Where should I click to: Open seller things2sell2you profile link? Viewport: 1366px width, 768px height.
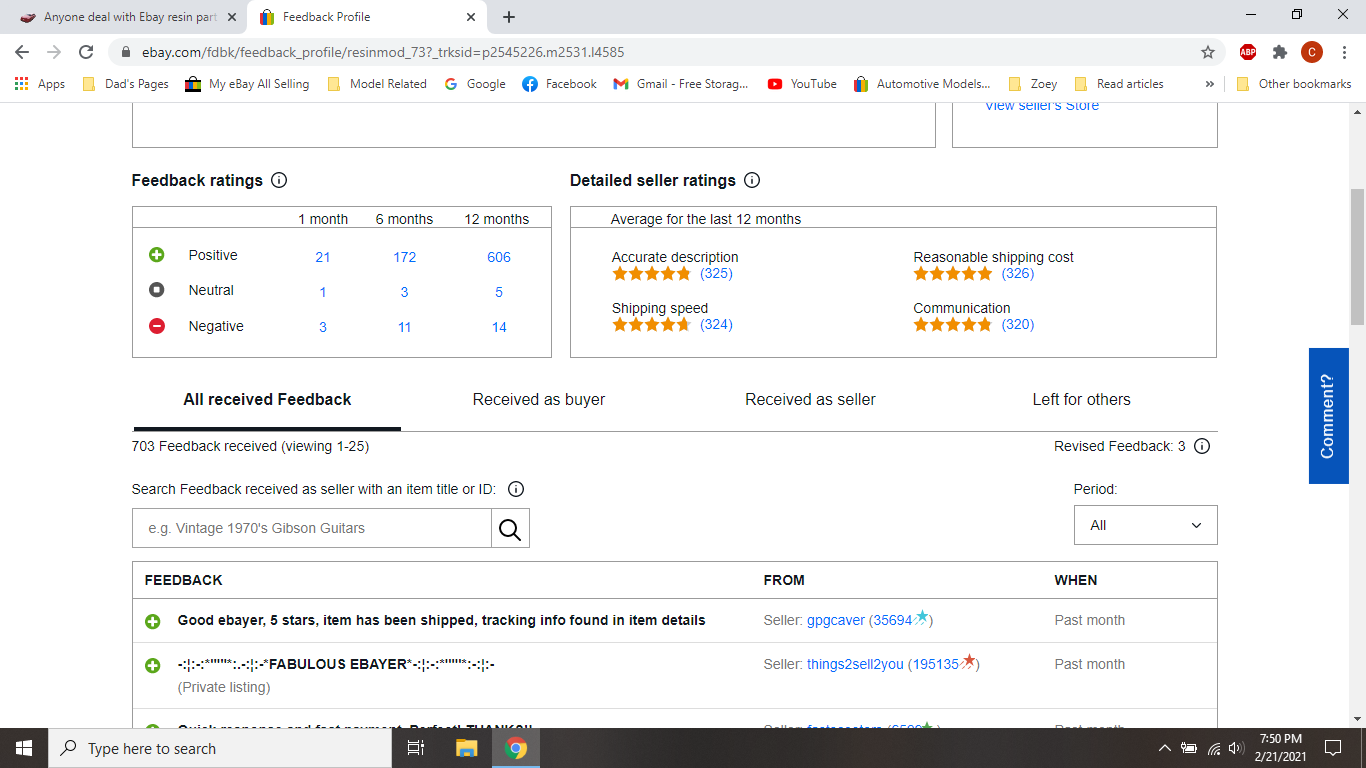coord(855,664)
